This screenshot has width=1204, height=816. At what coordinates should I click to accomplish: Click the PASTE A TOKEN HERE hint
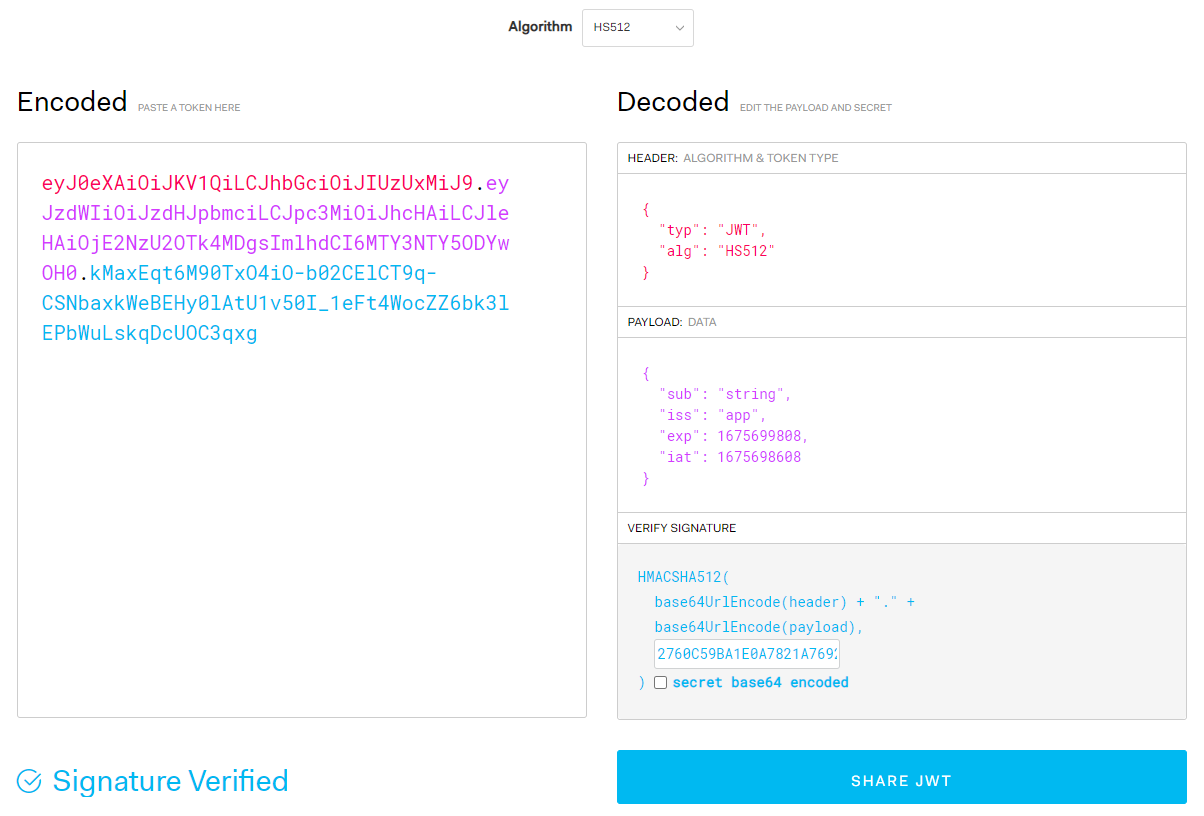(x=189, y=107)
